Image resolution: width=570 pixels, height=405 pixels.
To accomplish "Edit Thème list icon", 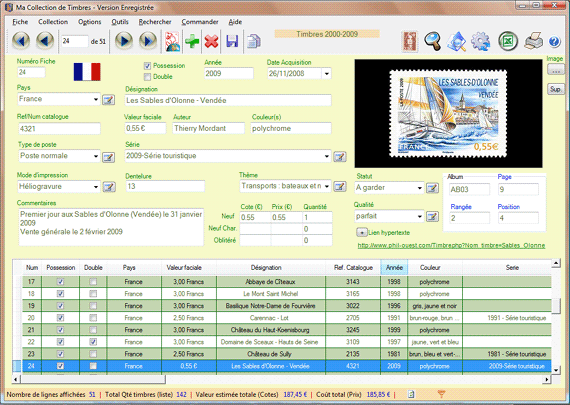I will coord(340,187).
